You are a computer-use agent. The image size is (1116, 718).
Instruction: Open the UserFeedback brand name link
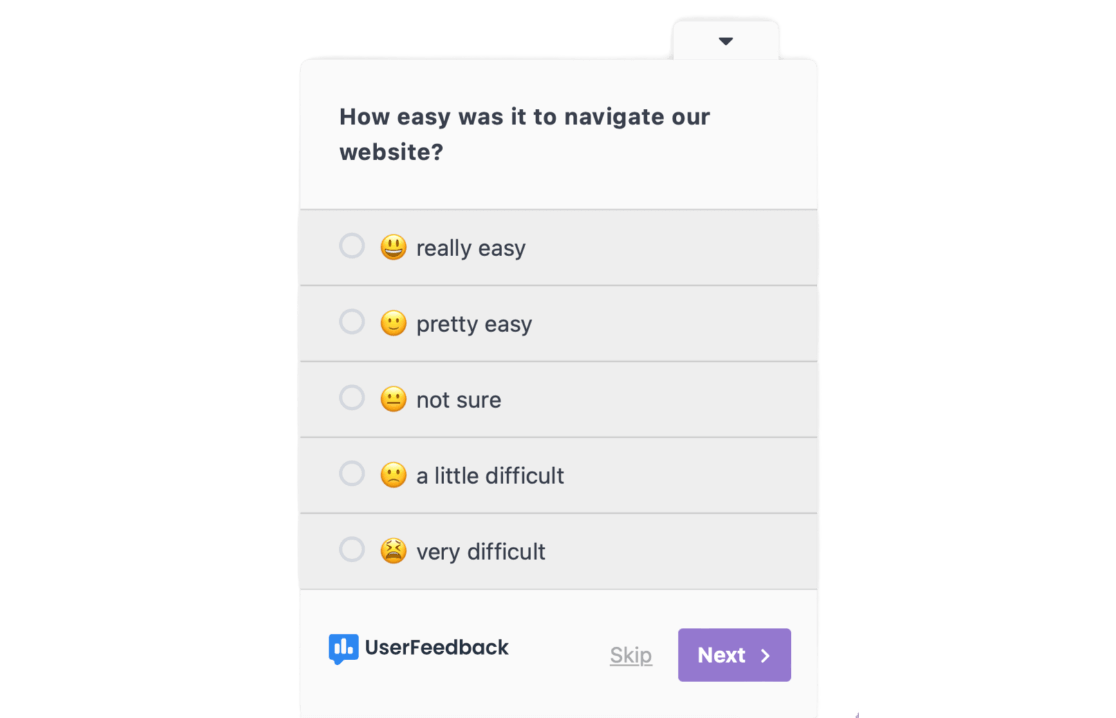tap(437, 648)
